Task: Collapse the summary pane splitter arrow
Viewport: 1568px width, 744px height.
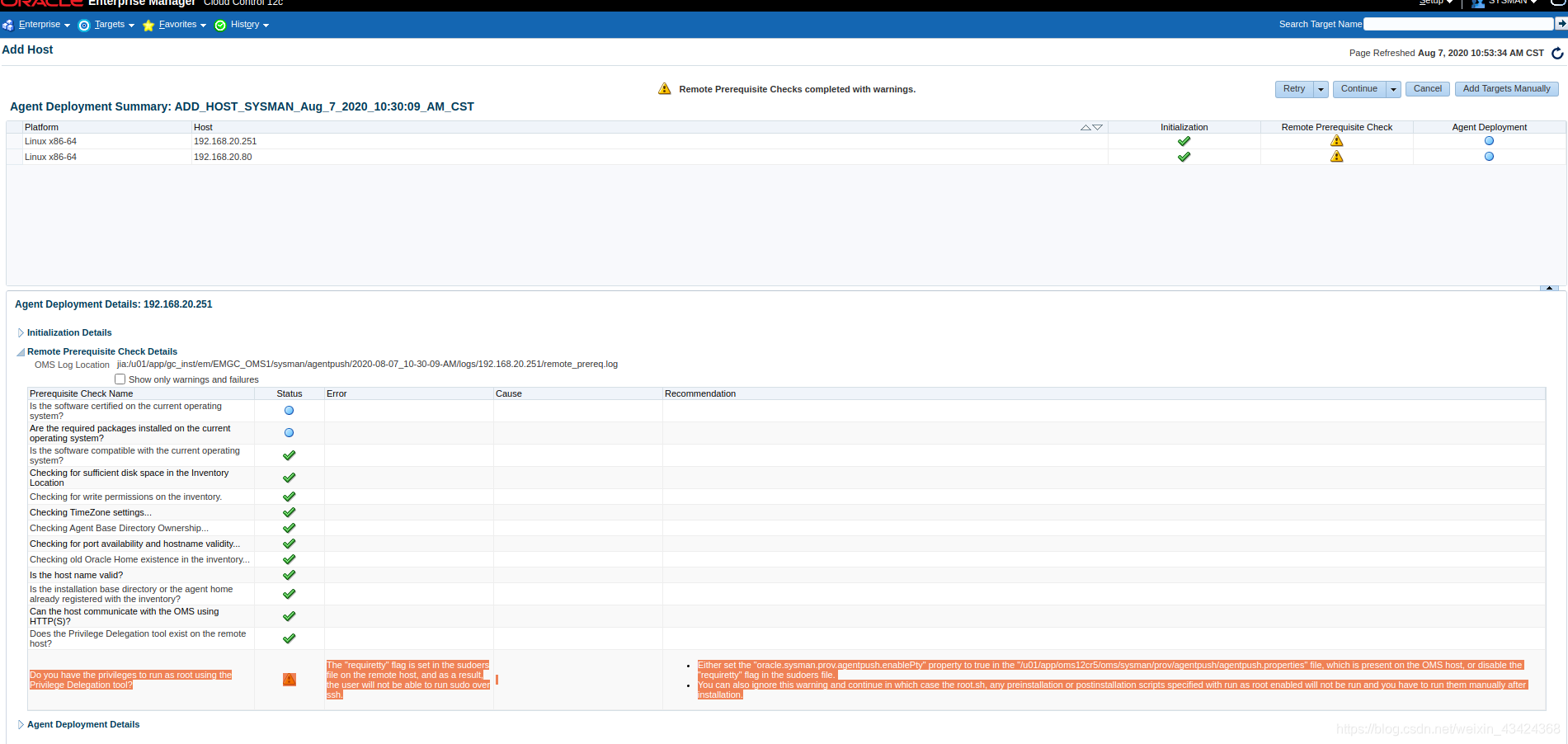Action: [x=1549, y=288]
